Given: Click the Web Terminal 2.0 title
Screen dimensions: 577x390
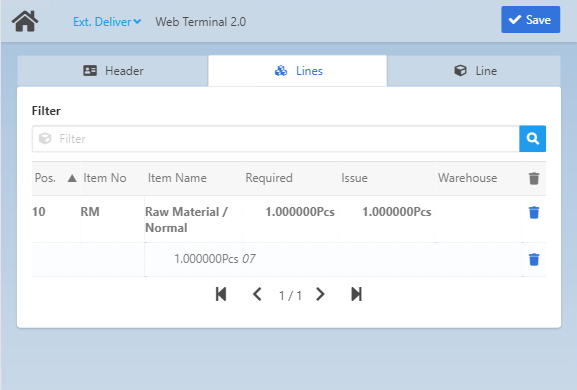Looking at the screenshot, I should pos(201,22).
